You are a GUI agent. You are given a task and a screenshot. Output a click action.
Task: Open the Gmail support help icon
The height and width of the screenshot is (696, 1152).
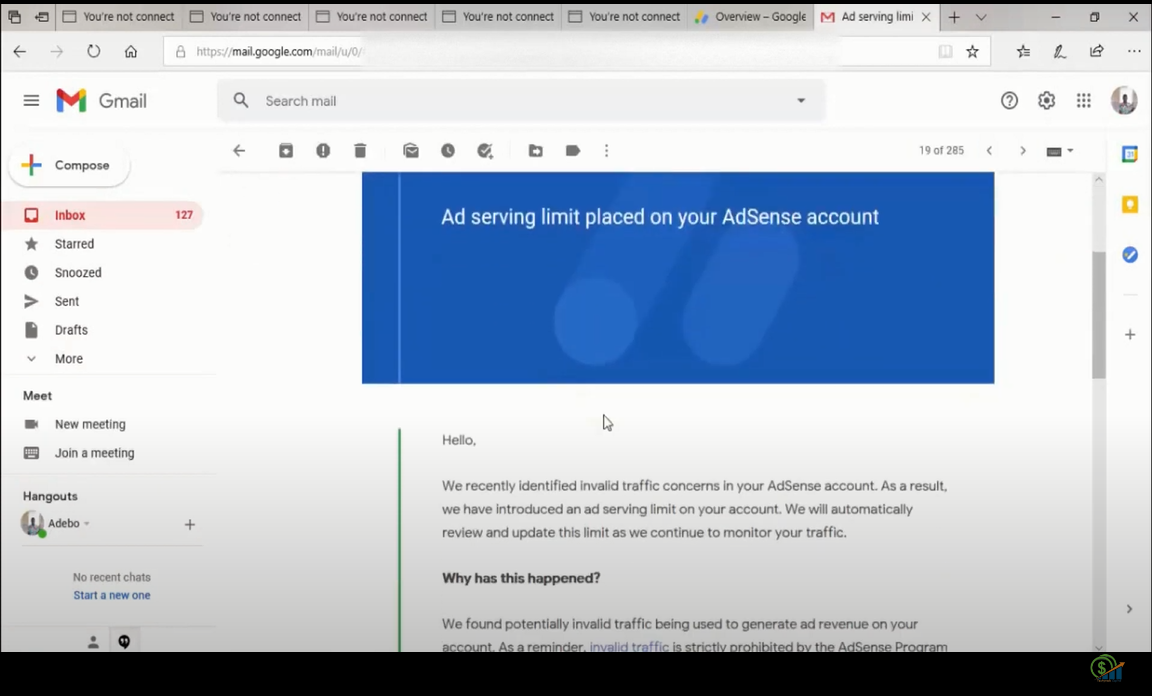point(1009,101)
